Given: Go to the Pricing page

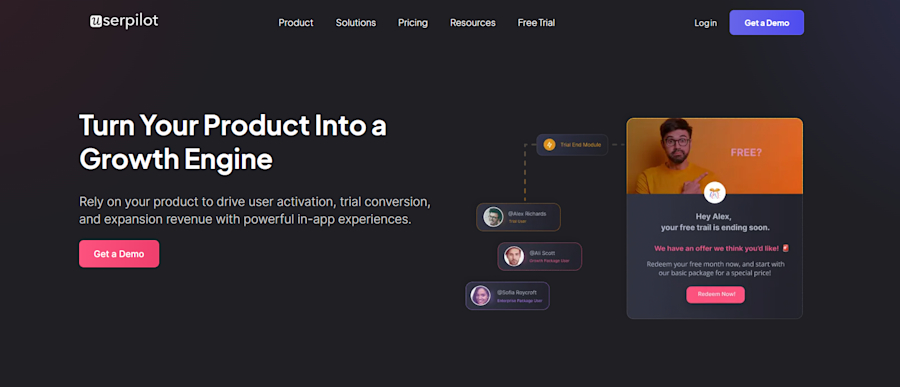Looking at the screenshot, I should point(413,23).
